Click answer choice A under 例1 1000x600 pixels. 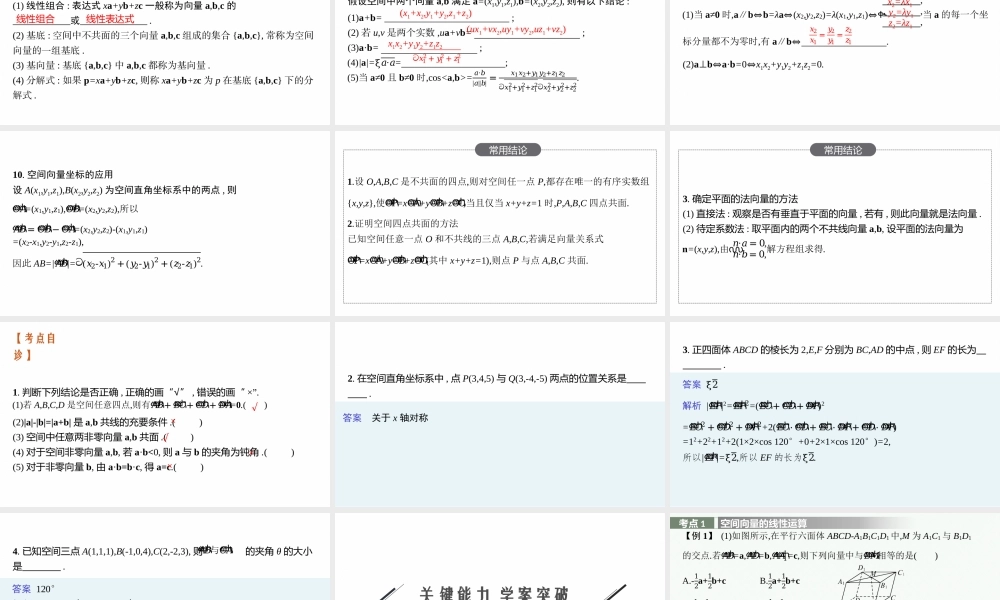[x=704, y=579]
